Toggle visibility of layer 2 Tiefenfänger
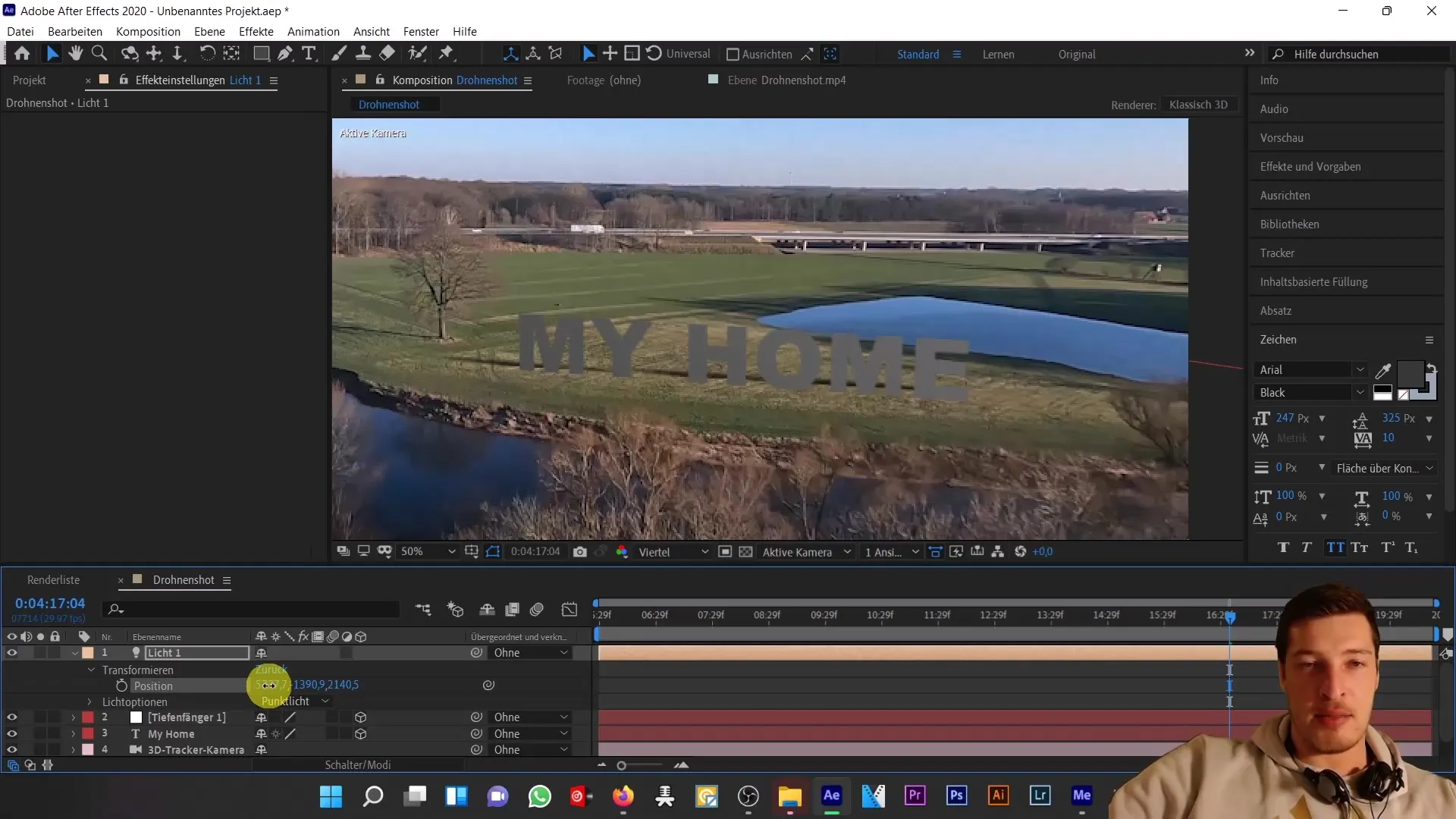 (x=12, y=717)
